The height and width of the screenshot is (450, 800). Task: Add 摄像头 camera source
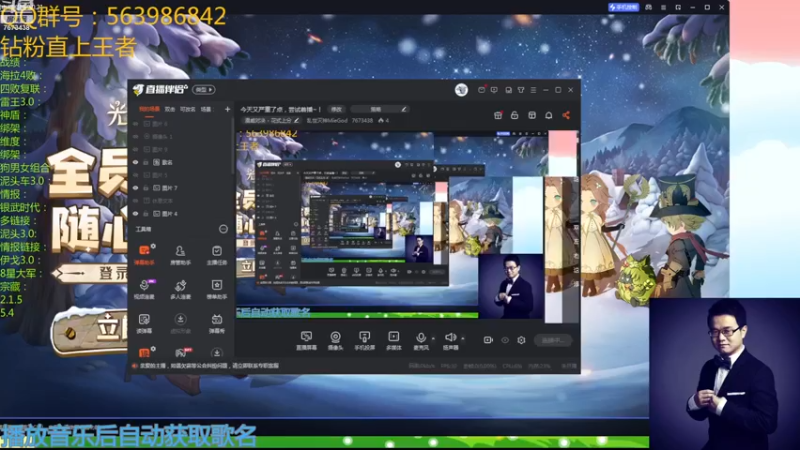pyautogui.click(x=335, y=340)
